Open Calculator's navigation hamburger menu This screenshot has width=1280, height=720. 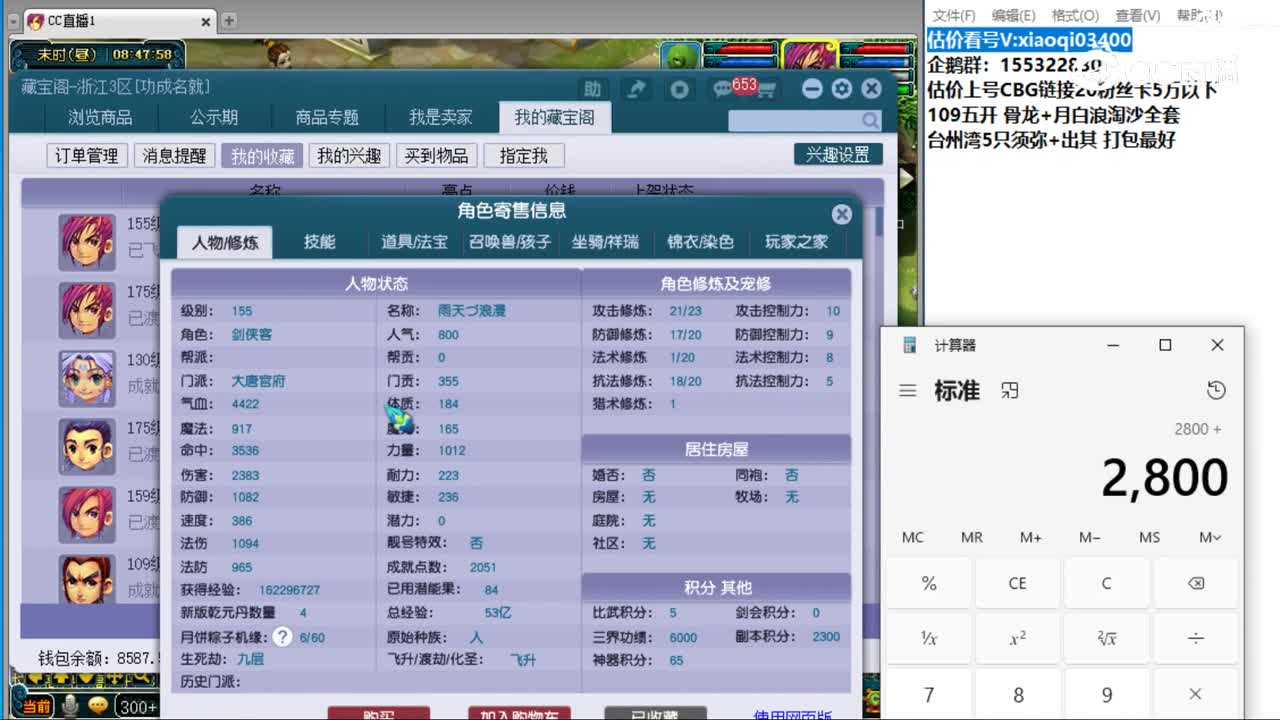[908, 391]
